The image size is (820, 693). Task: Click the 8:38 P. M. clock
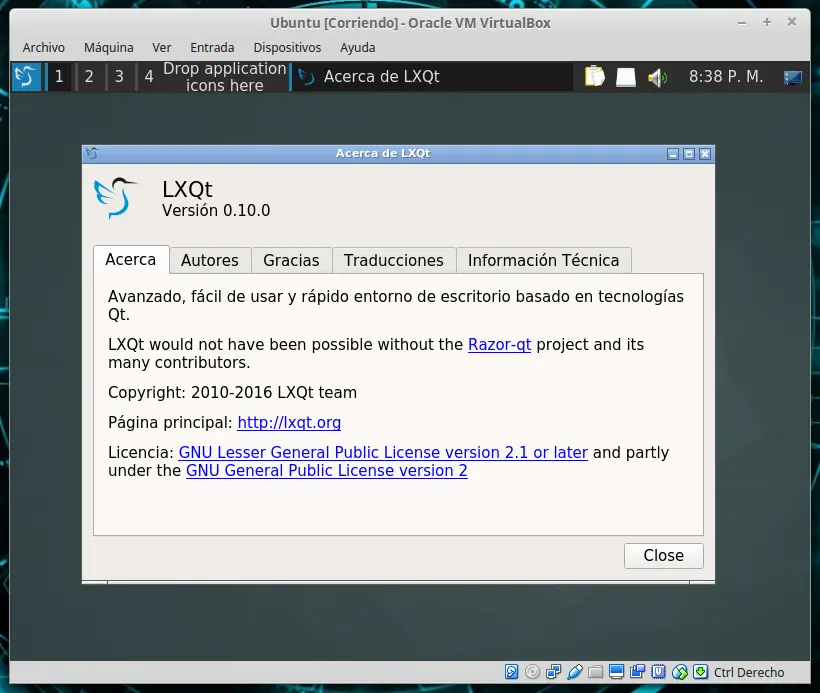tap(726, 77)
